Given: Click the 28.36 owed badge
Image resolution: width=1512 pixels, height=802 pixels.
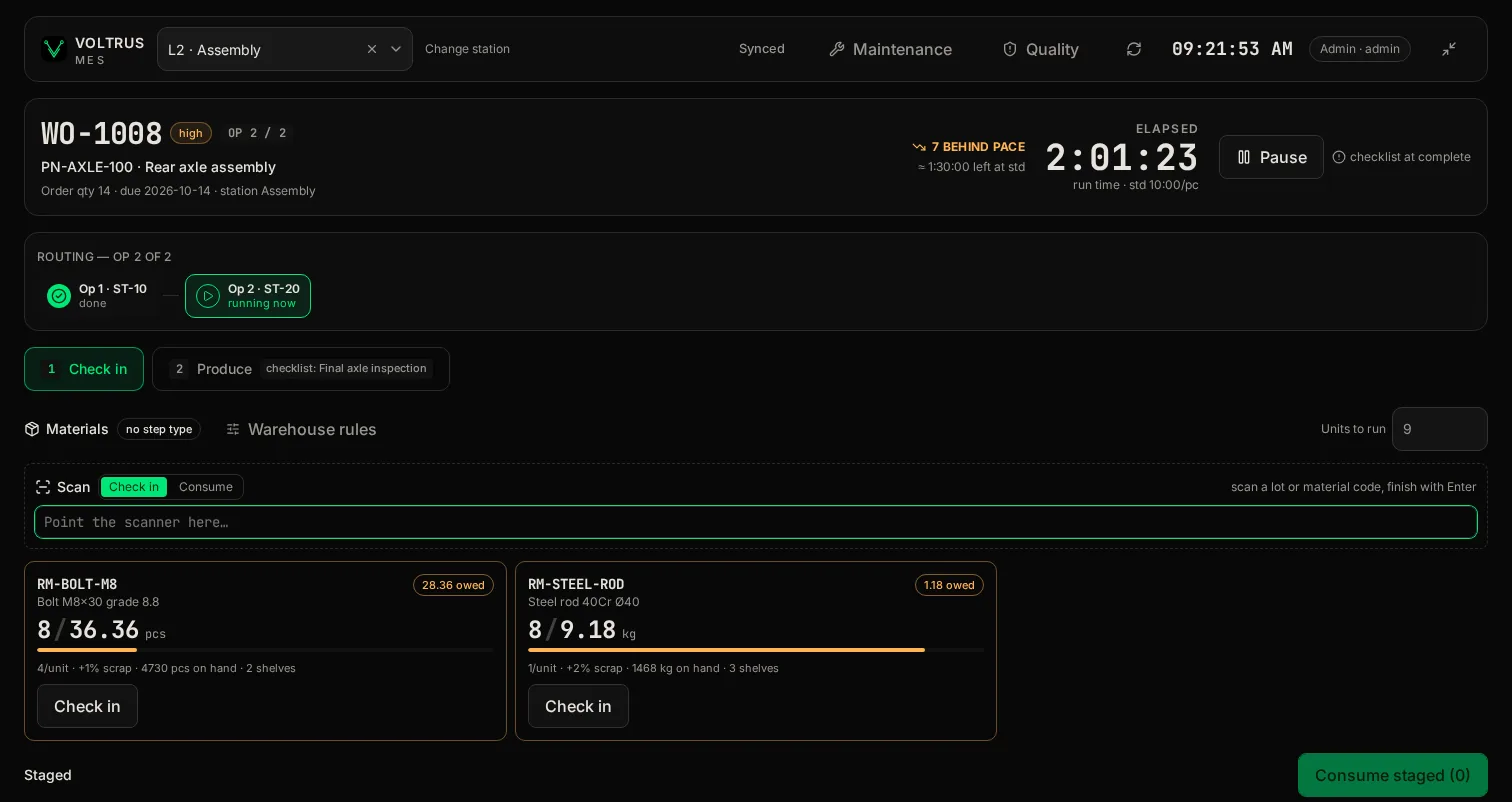Looking at the screenshot, I should [453, 585].
